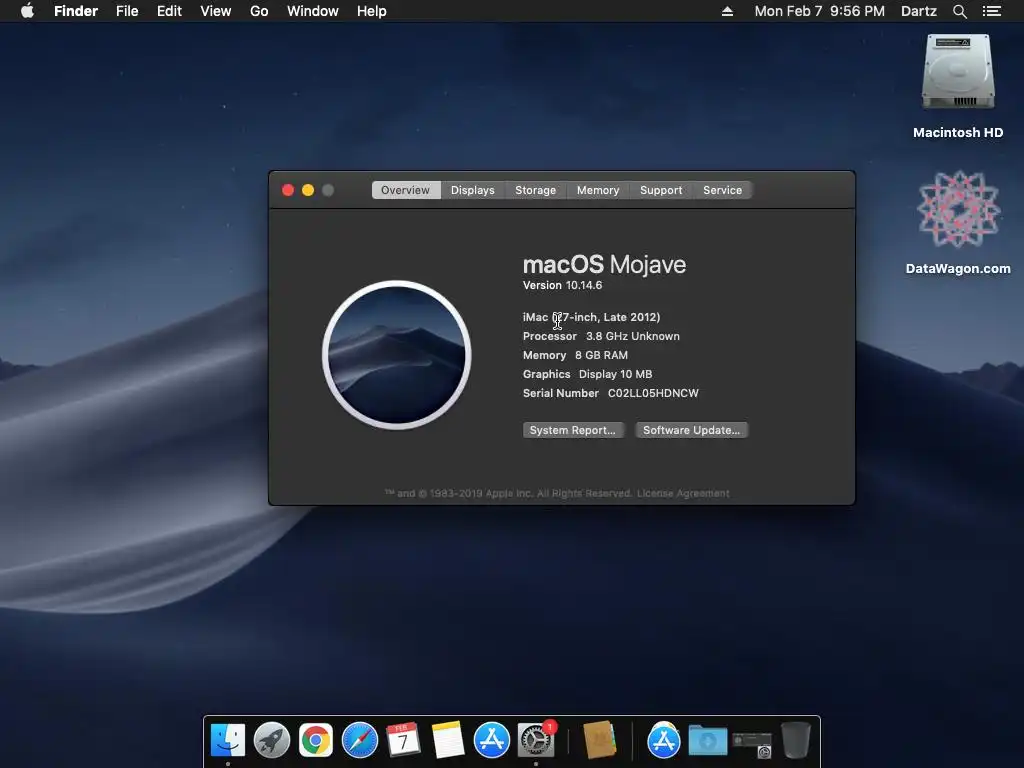
Task: Click the macOS Mojave title text
Action: 604,264
